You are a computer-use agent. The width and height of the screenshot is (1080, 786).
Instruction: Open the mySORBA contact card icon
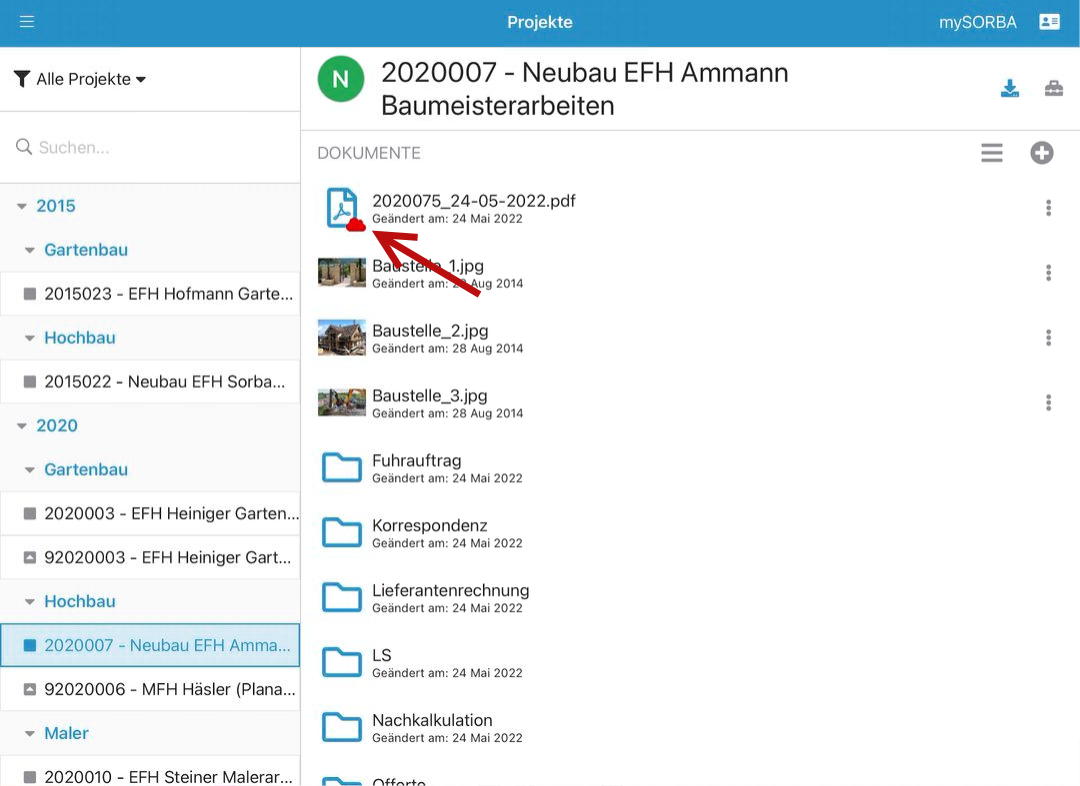[x=1049, y=22]
